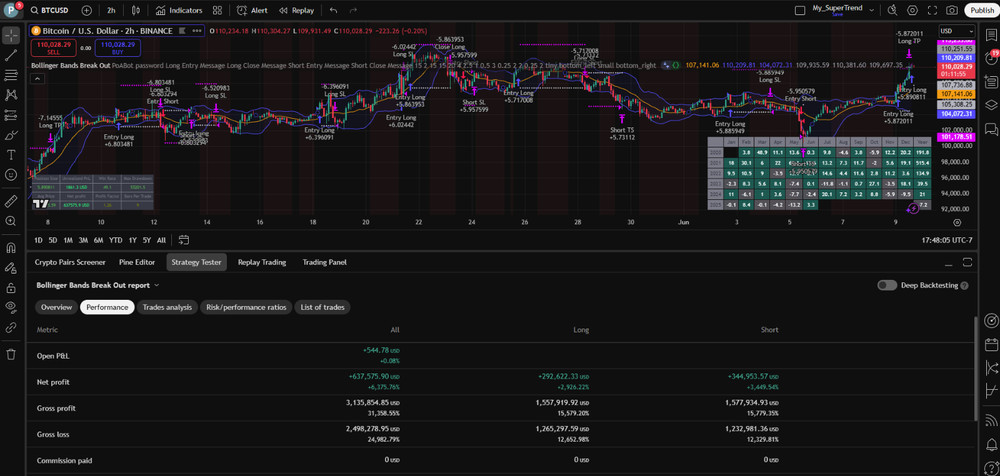Open the object tree layers panel
This screenshot has width=1000, height=476.
coord(991,105)
